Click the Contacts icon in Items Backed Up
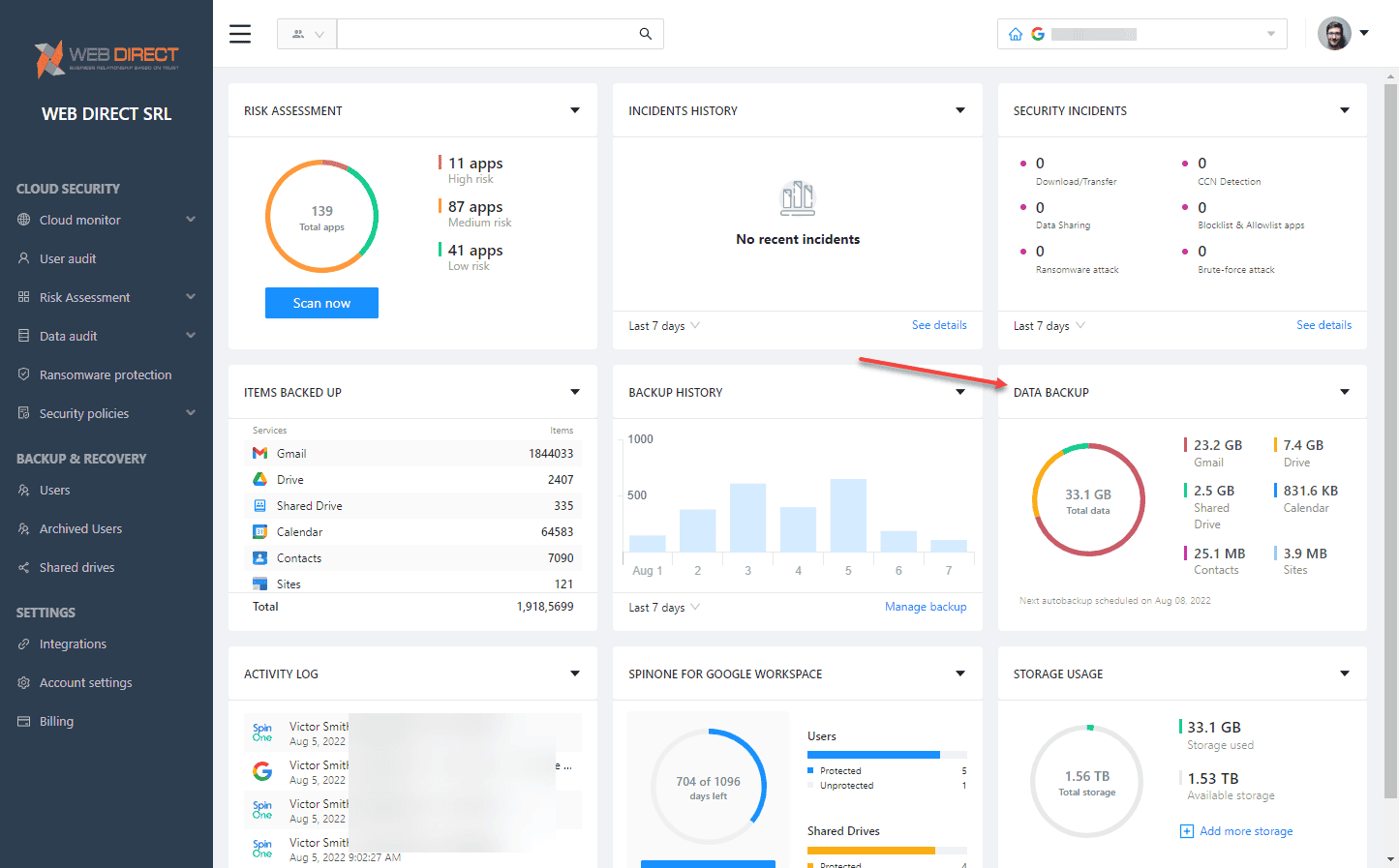1399x868 pixels. 259,557
